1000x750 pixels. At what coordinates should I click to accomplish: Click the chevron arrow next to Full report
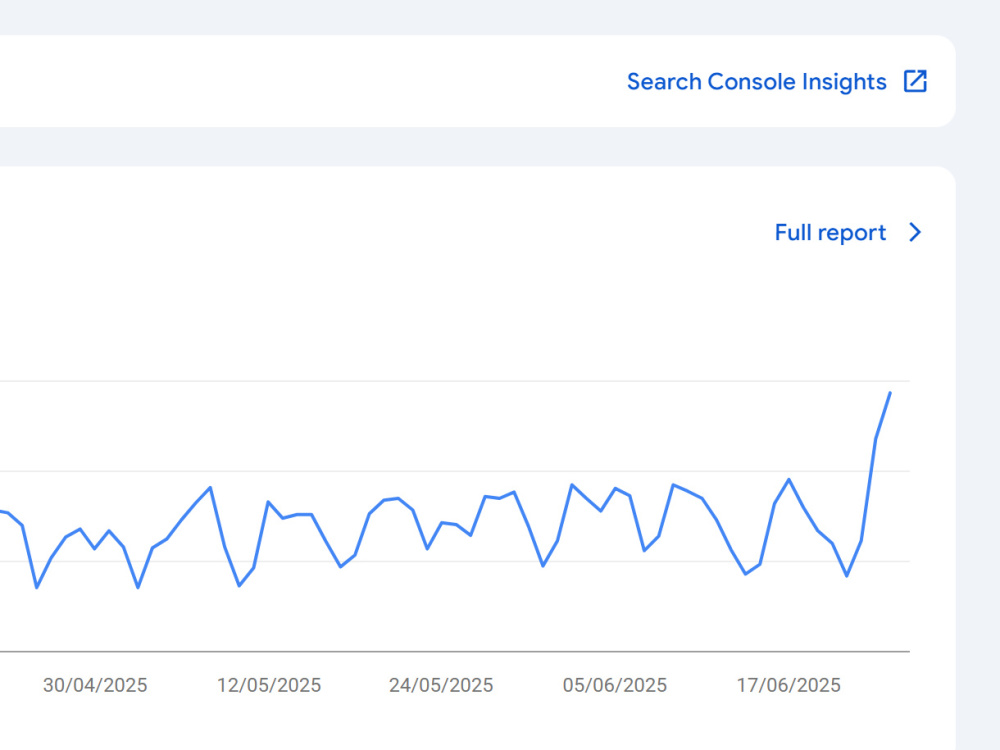(x=915, y=232)
